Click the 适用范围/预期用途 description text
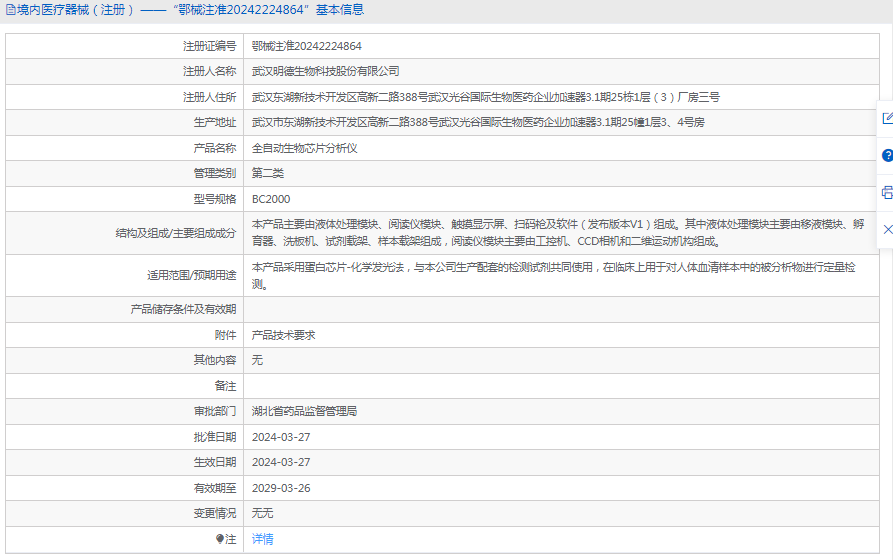The width and height of the screenshot is (893, 560). point(553,275)
